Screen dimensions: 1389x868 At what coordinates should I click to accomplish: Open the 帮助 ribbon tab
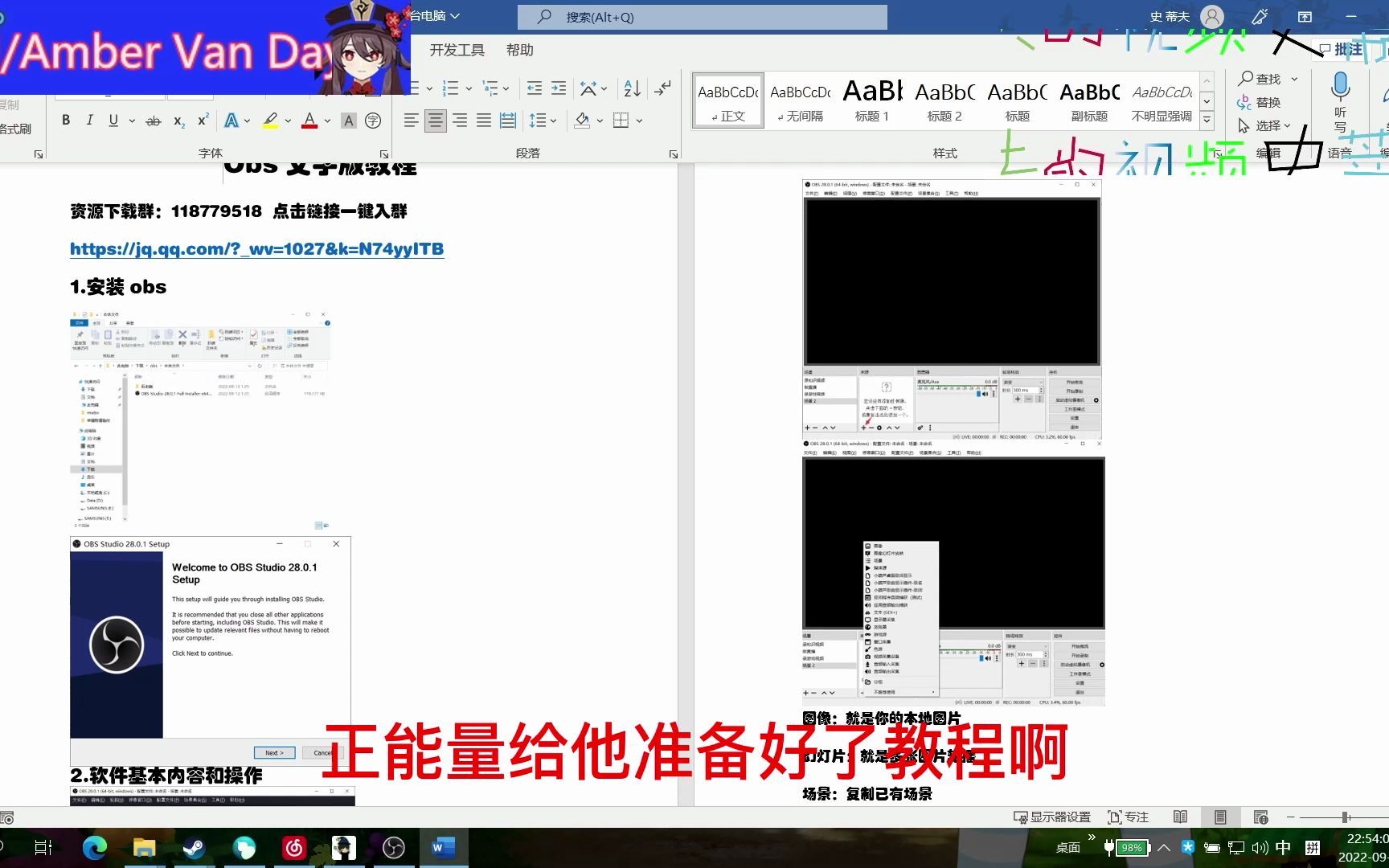(519, 50)
